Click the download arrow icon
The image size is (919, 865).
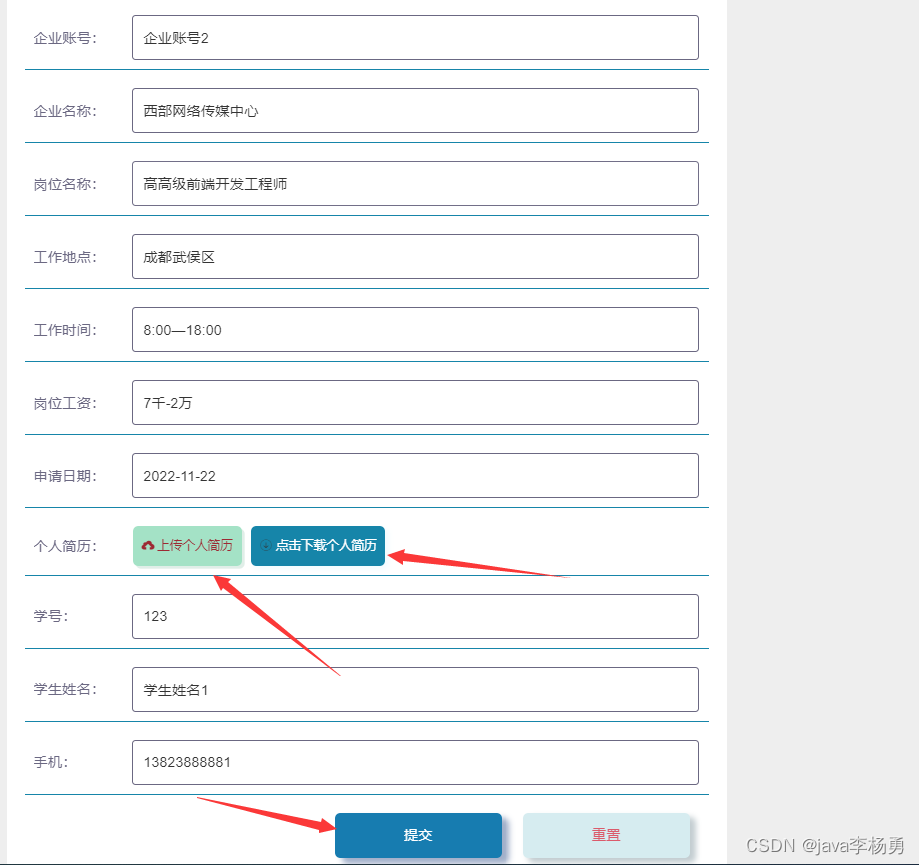pos(266,545)
